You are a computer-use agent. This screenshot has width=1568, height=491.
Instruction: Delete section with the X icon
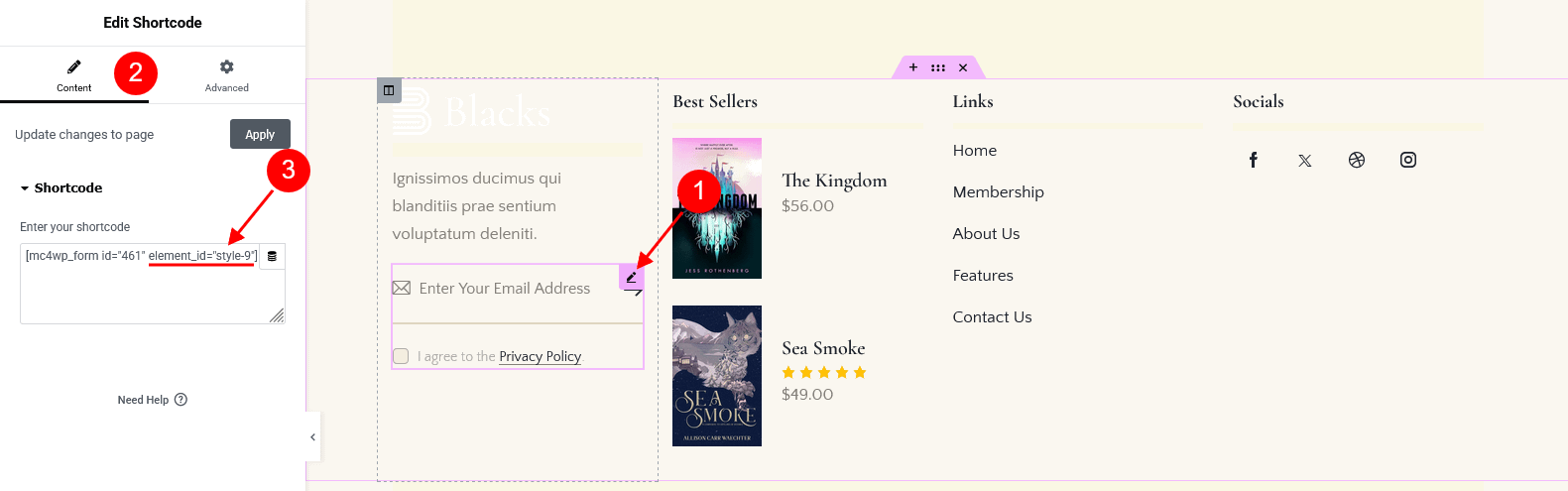tap(963, 67)
